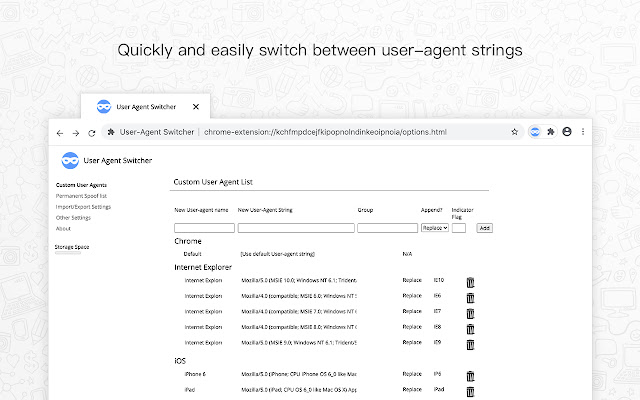Open the About sidebar link
The image size is (640, 400).
click(63, 228)
